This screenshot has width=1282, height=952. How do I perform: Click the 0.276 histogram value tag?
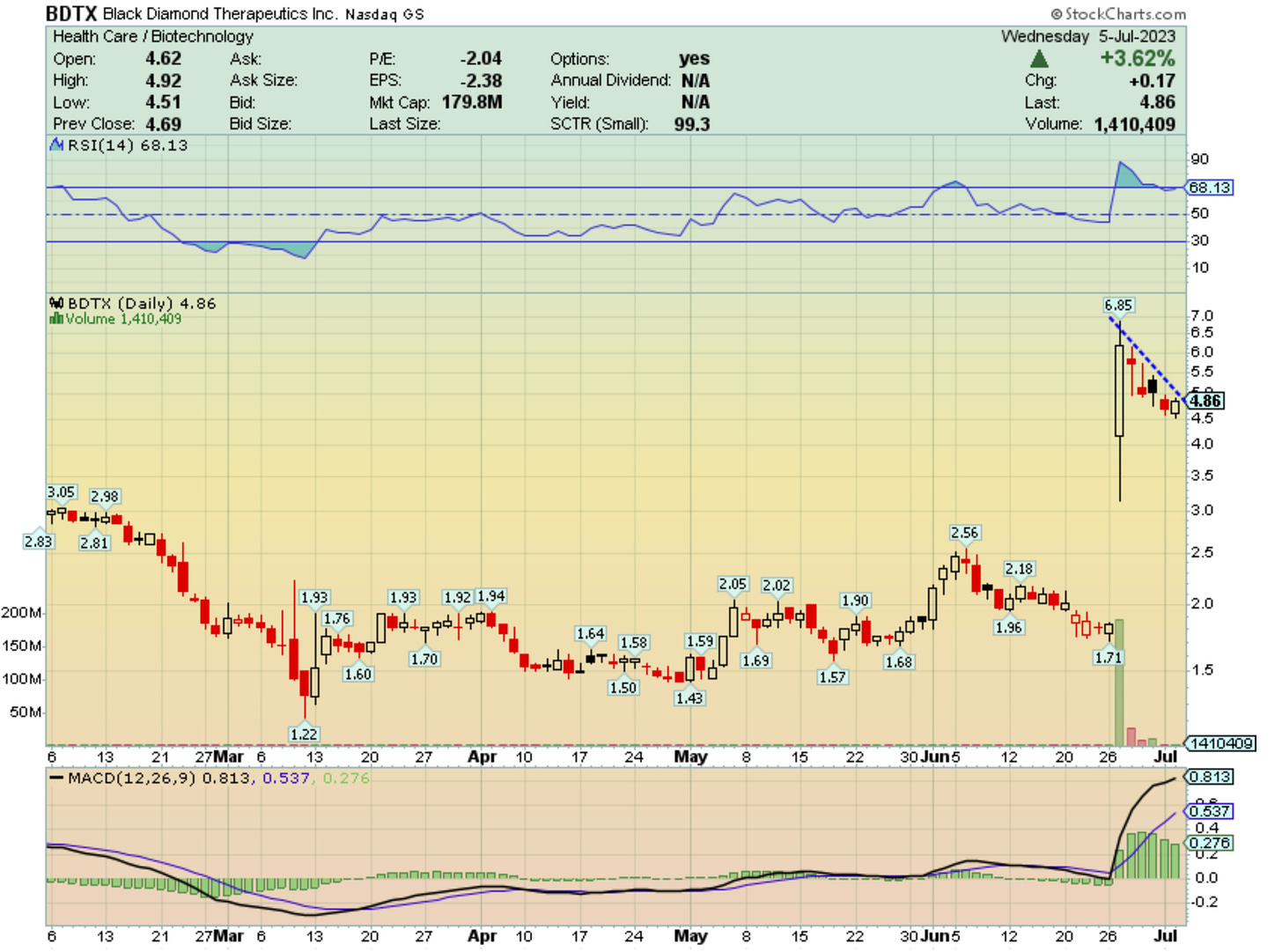pos(1209,843)
